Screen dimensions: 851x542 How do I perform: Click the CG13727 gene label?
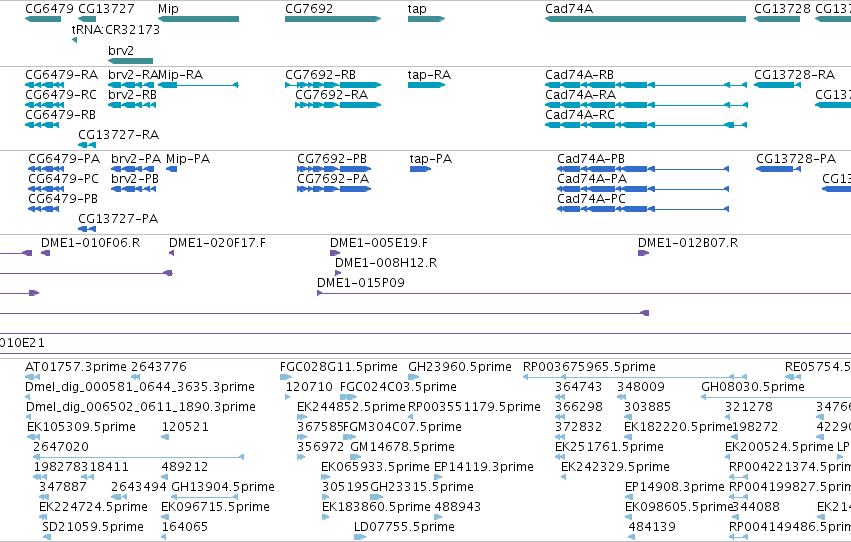[106, 9]
